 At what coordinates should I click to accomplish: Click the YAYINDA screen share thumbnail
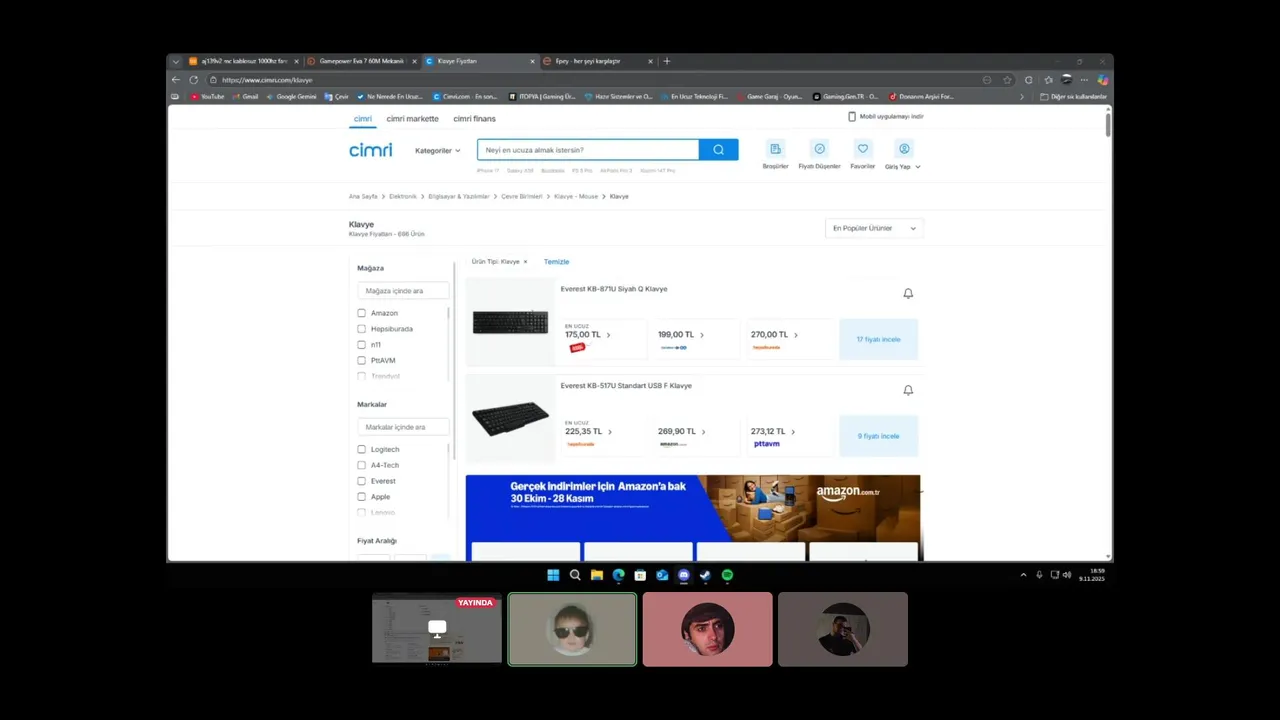[x=437, y=629]
